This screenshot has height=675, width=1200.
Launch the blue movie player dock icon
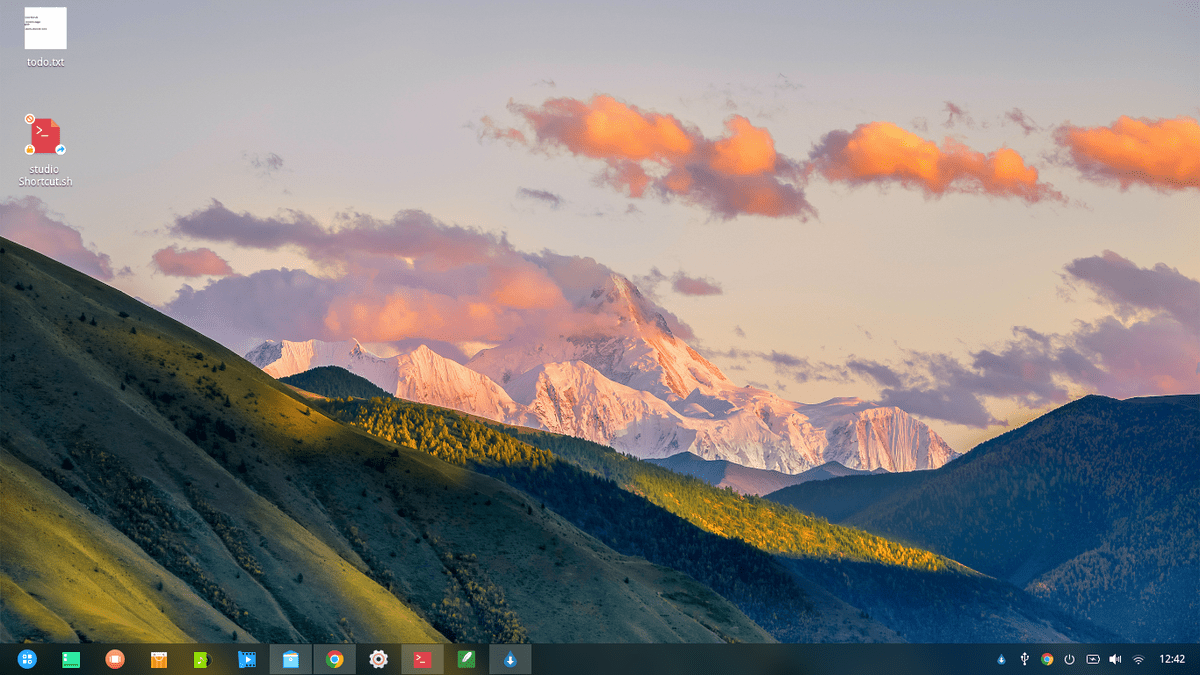click(x=246, y=659)
